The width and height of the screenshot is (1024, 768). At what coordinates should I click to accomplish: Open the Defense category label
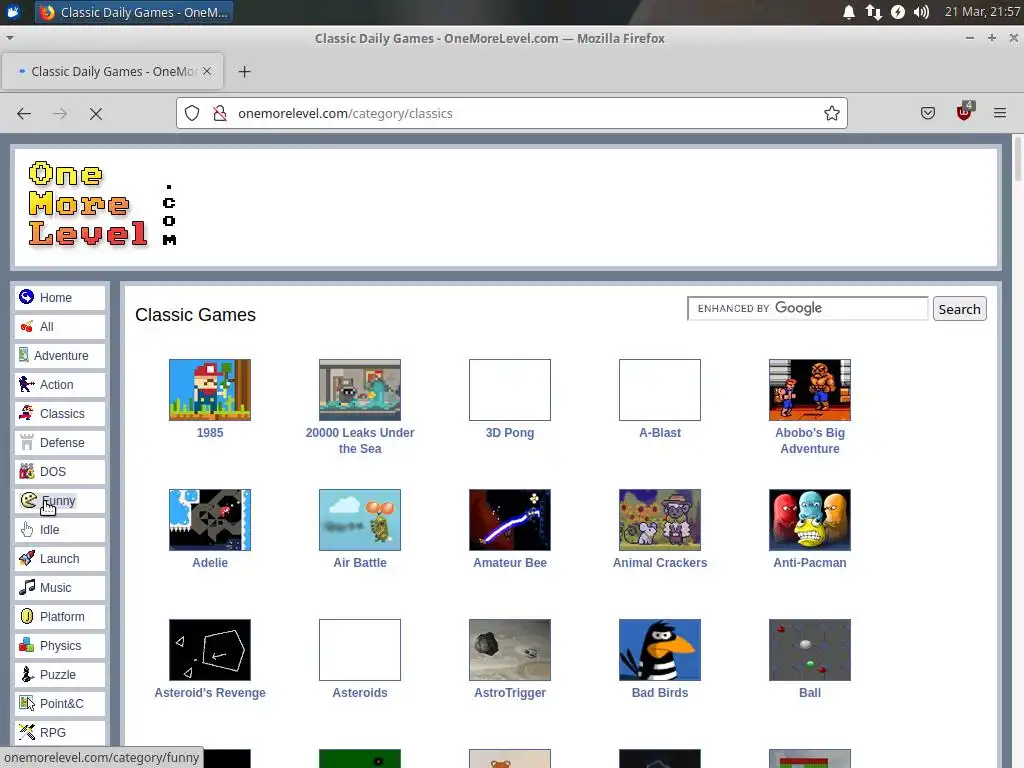[x=62, y=443]
